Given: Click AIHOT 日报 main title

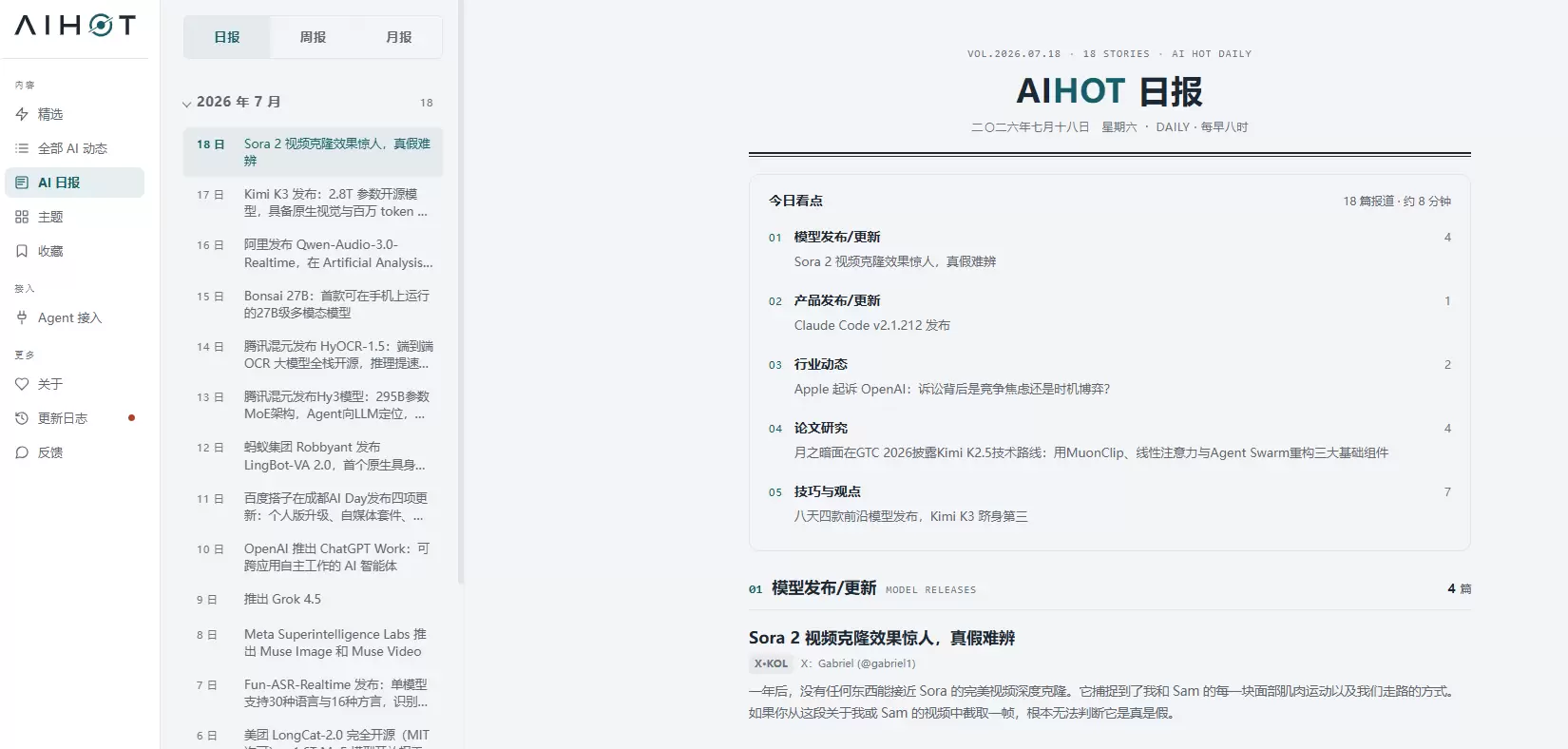Looking at the screenshot, I should 1110,91.
